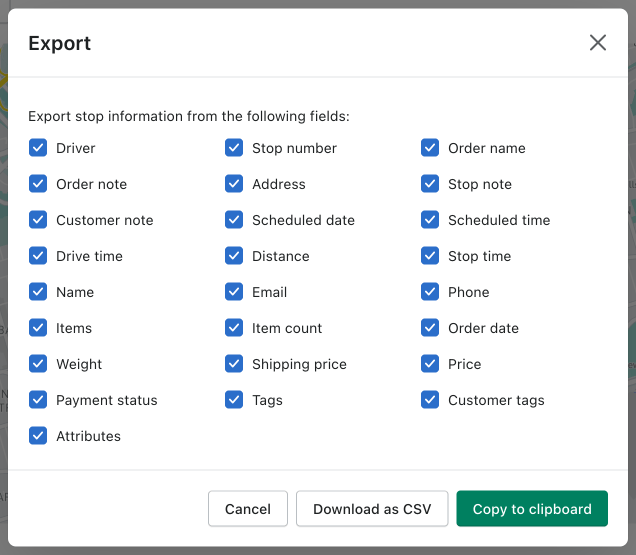
Task: Uncheck the Shipping price checkbox
Action: click(234, 364)
